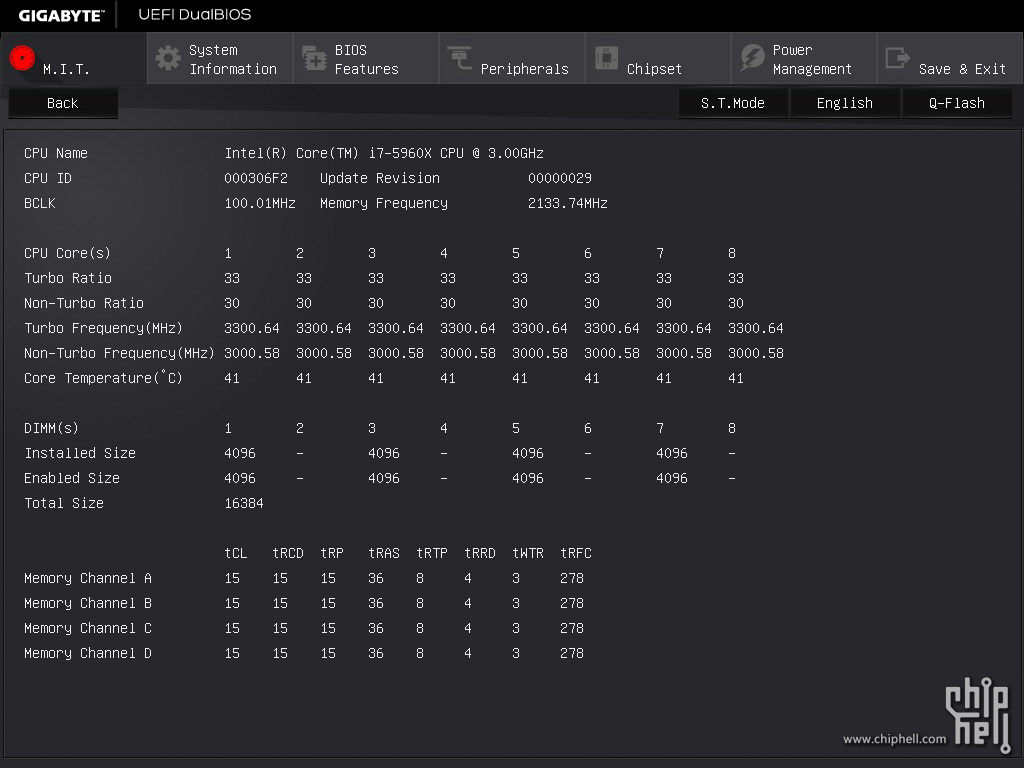The width and height of the screenshot is (1024, 768).
Task: Click Update Revision value 00000029
Action: [560, 178]
